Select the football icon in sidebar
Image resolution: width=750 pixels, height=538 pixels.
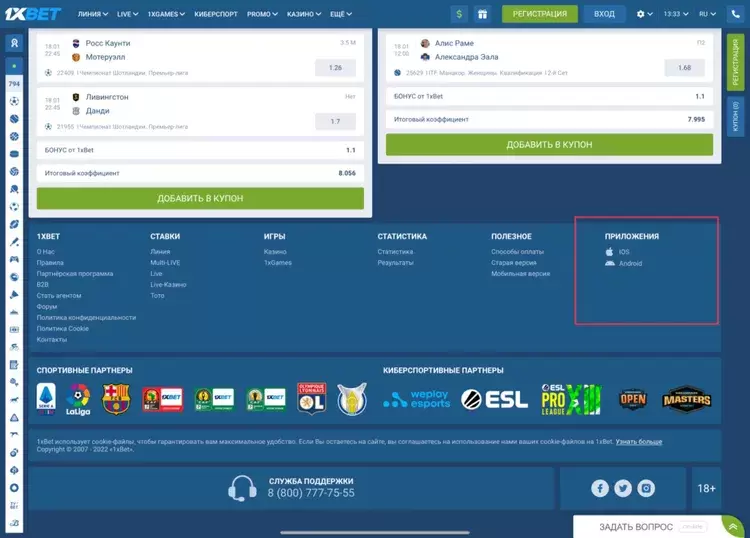[x=14, y=101]
